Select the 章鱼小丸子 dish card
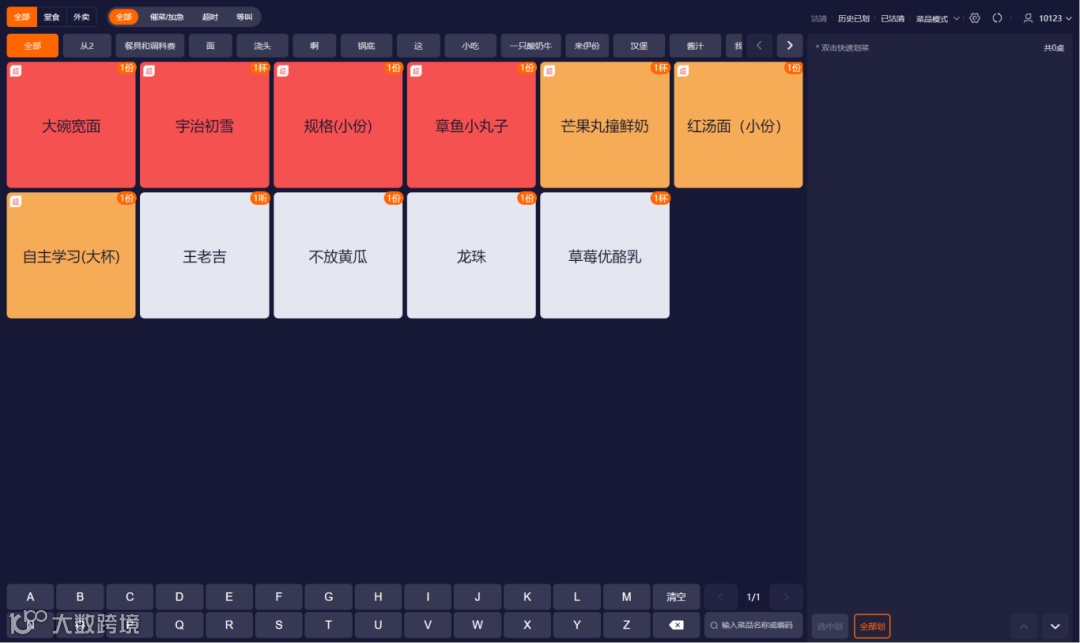 pos(471,125)
